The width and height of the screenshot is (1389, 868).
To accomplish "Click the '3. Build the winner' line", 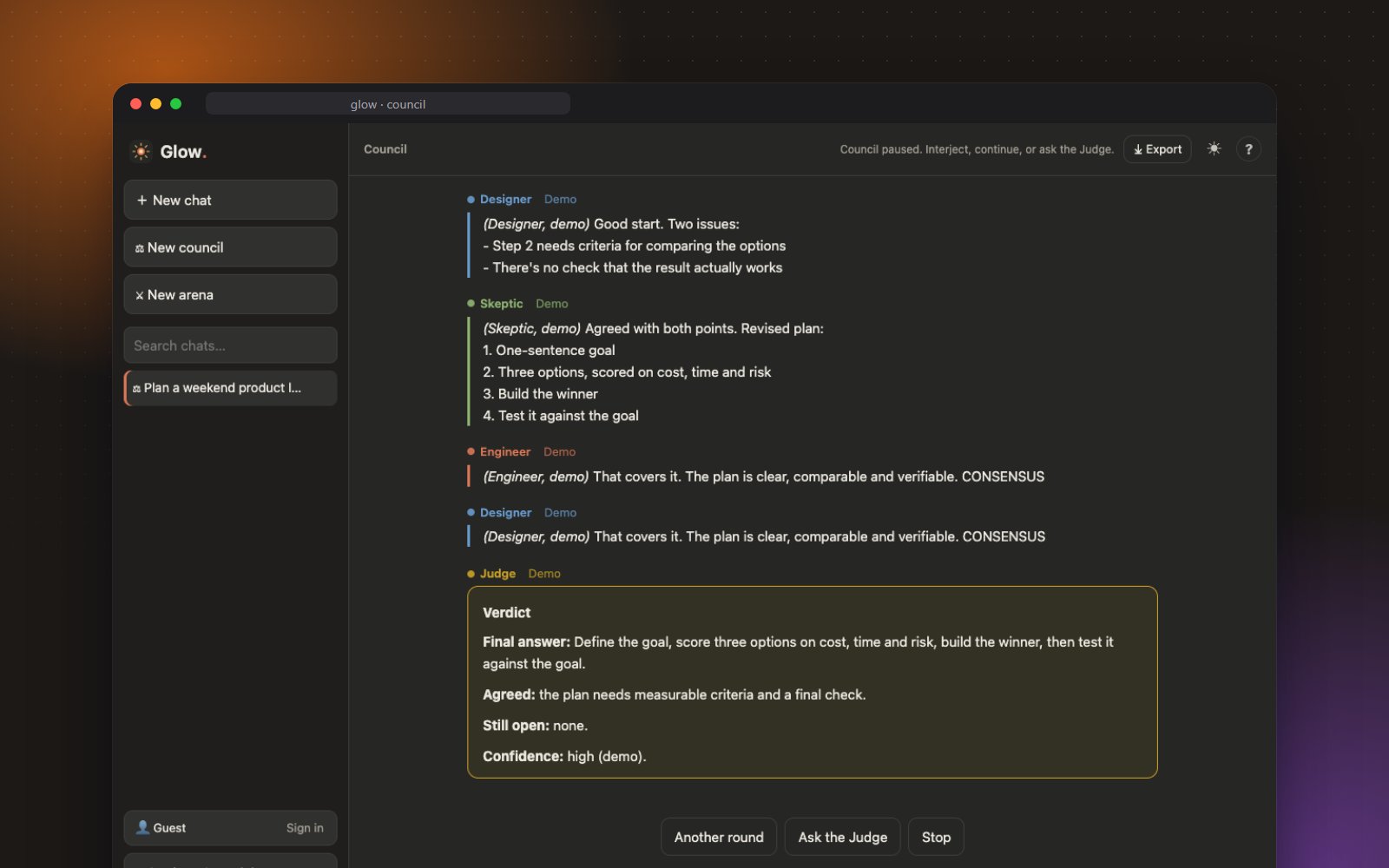I will click(540, 394).
